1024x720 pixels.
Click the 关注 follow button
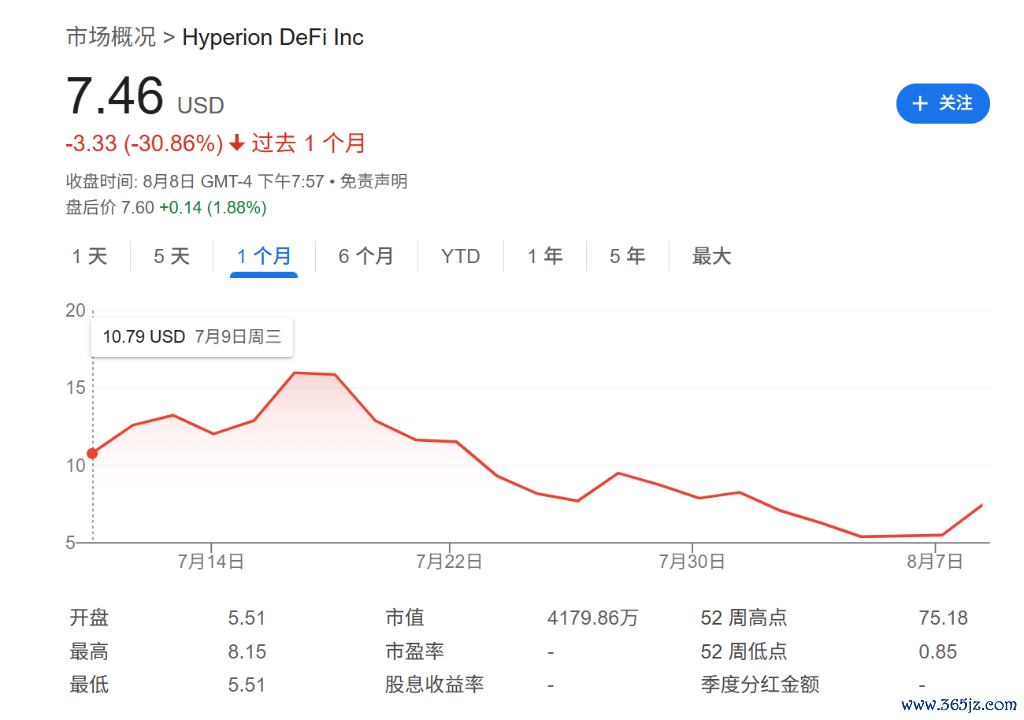click(x=942, y=103)
